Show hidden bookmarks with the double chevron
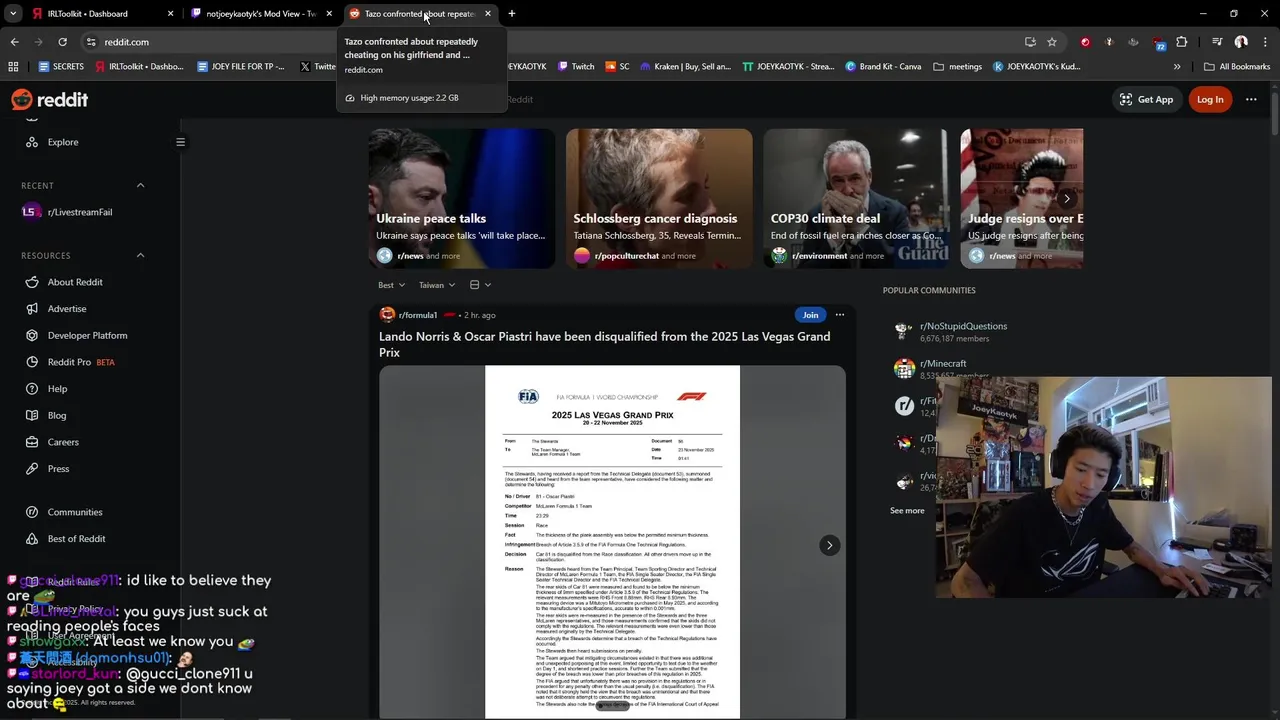 point(1177,67)
